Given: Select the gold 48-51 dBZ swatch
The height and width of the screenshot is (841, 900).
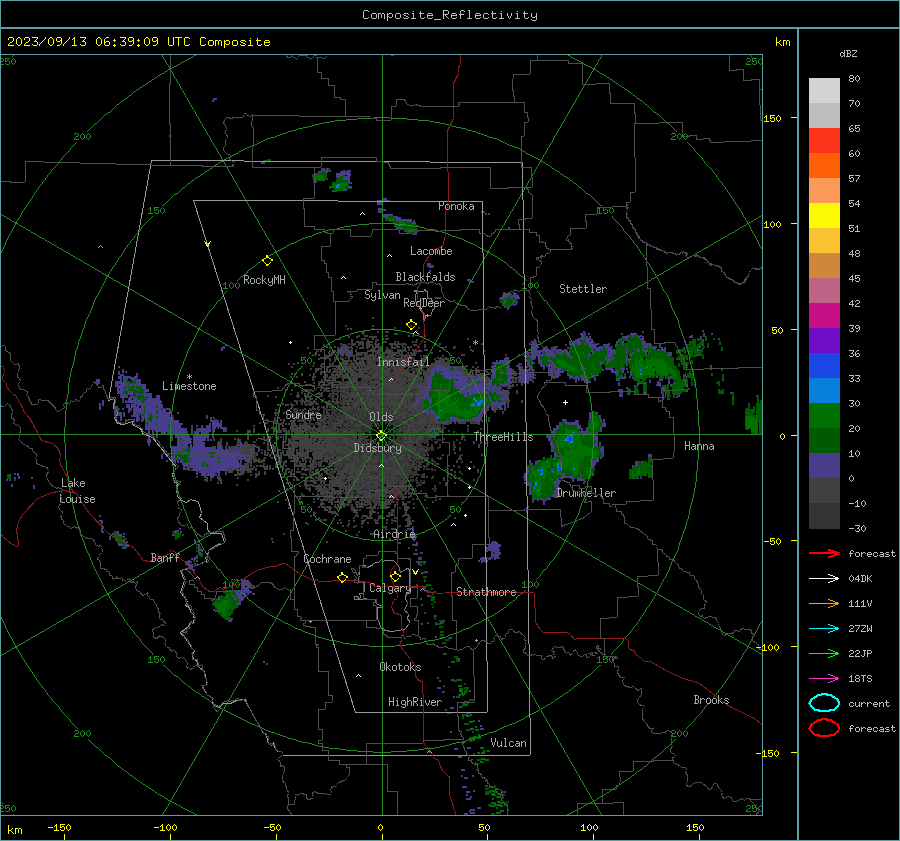Looking at the screenshot, I should tap(824, 241).
